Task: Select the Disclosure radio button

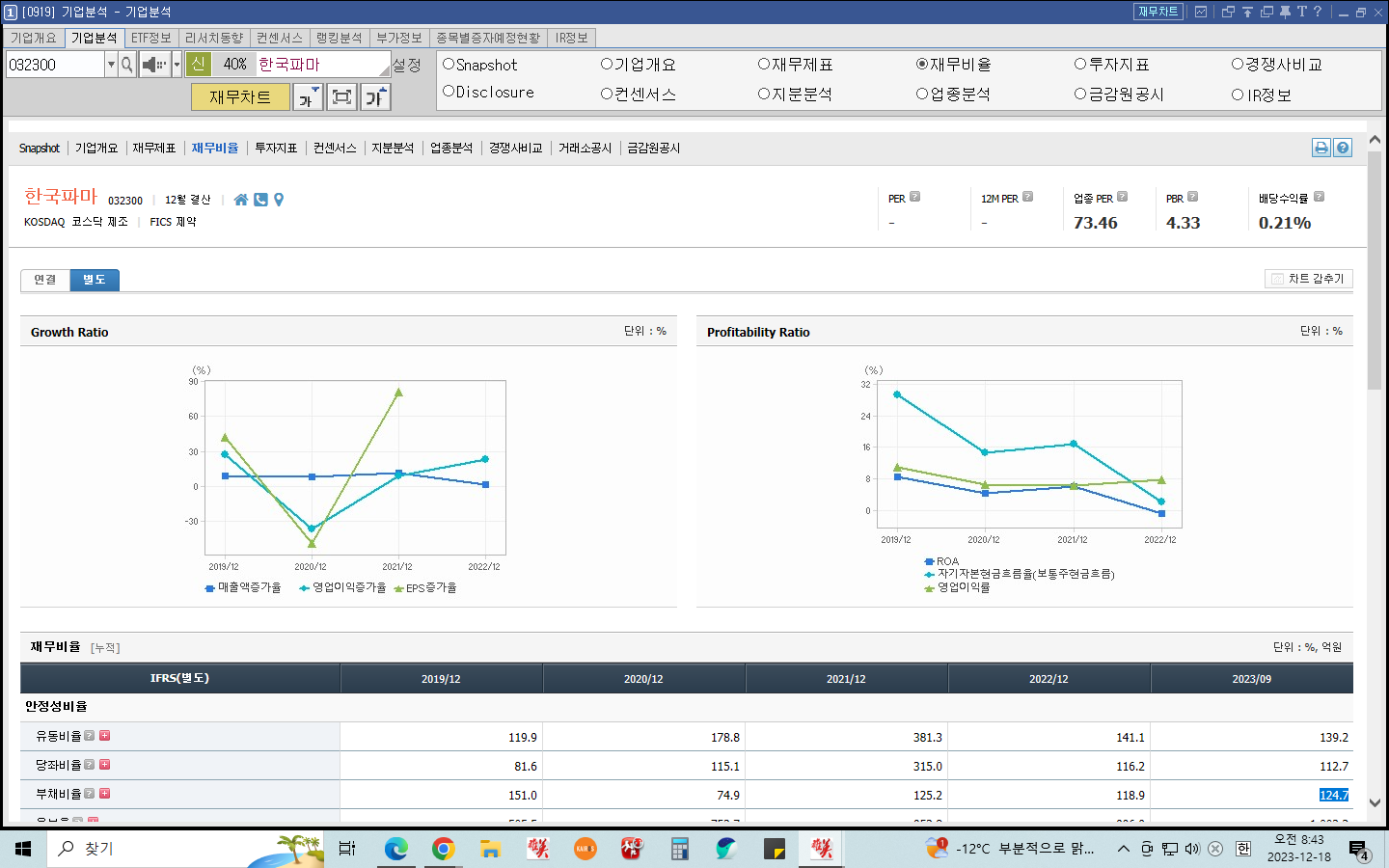Action: click(x=449, y=92)
